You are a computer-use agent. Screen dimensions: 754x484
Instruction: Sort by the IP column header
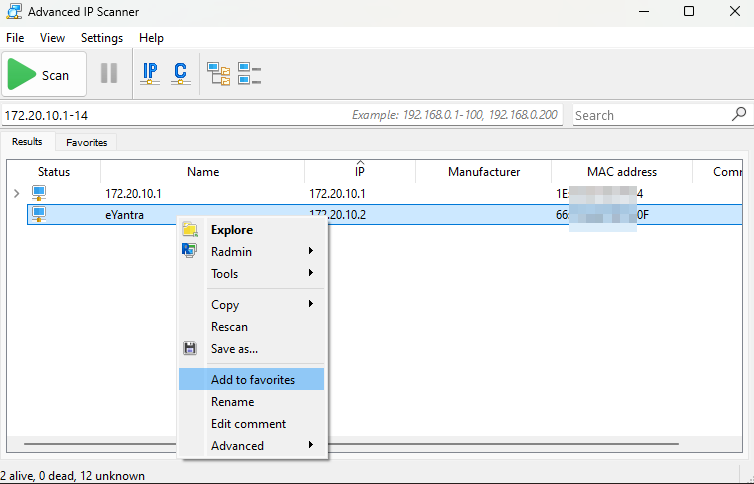[x=360, y=172]
